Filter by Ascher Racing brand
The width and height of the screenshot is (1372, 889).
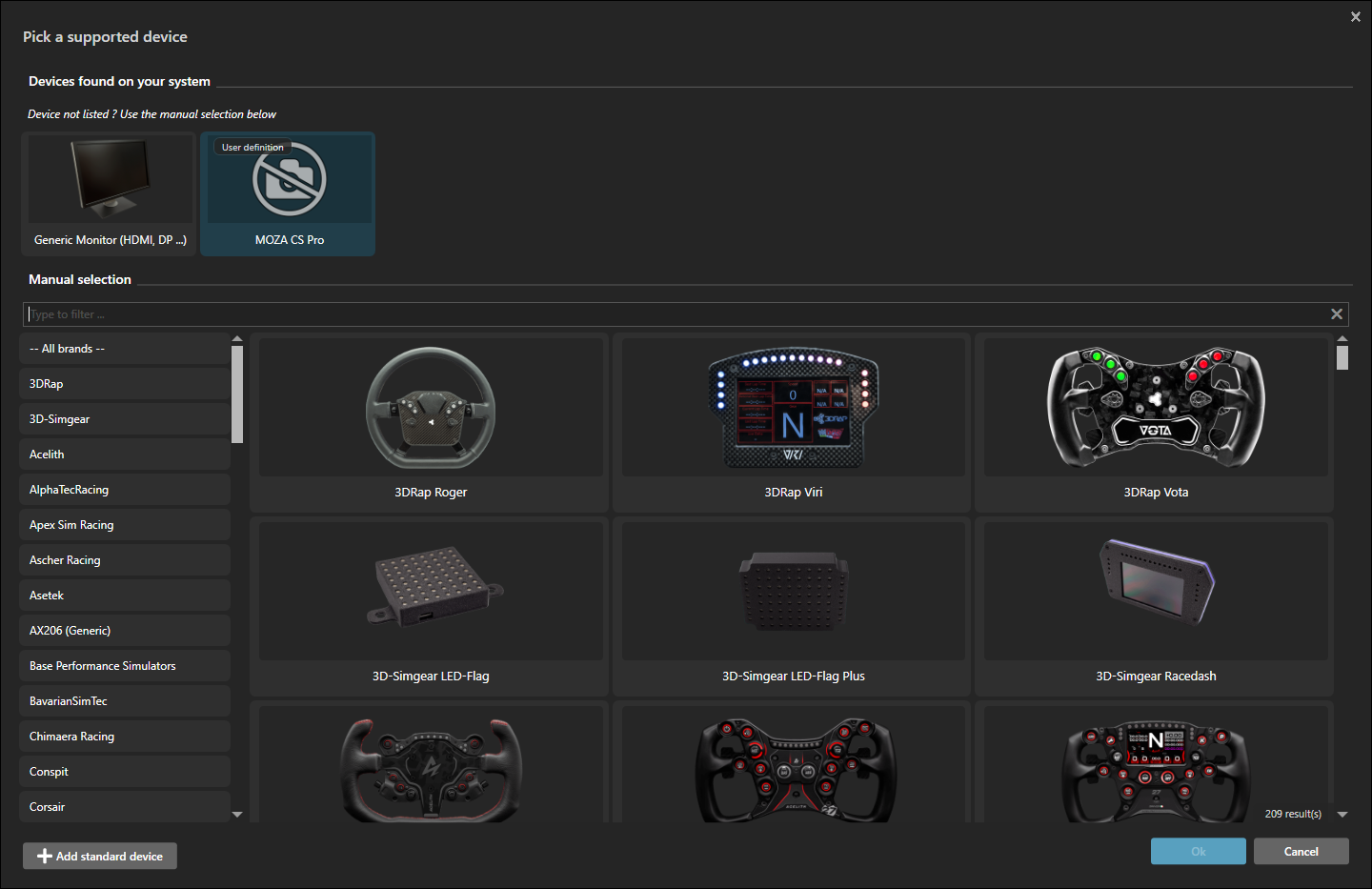[125, 560]
